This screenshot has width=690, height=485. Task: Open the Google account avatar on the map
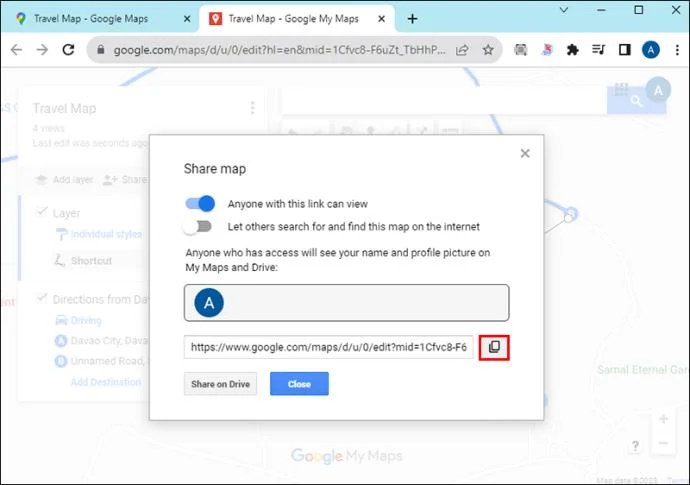658,90
